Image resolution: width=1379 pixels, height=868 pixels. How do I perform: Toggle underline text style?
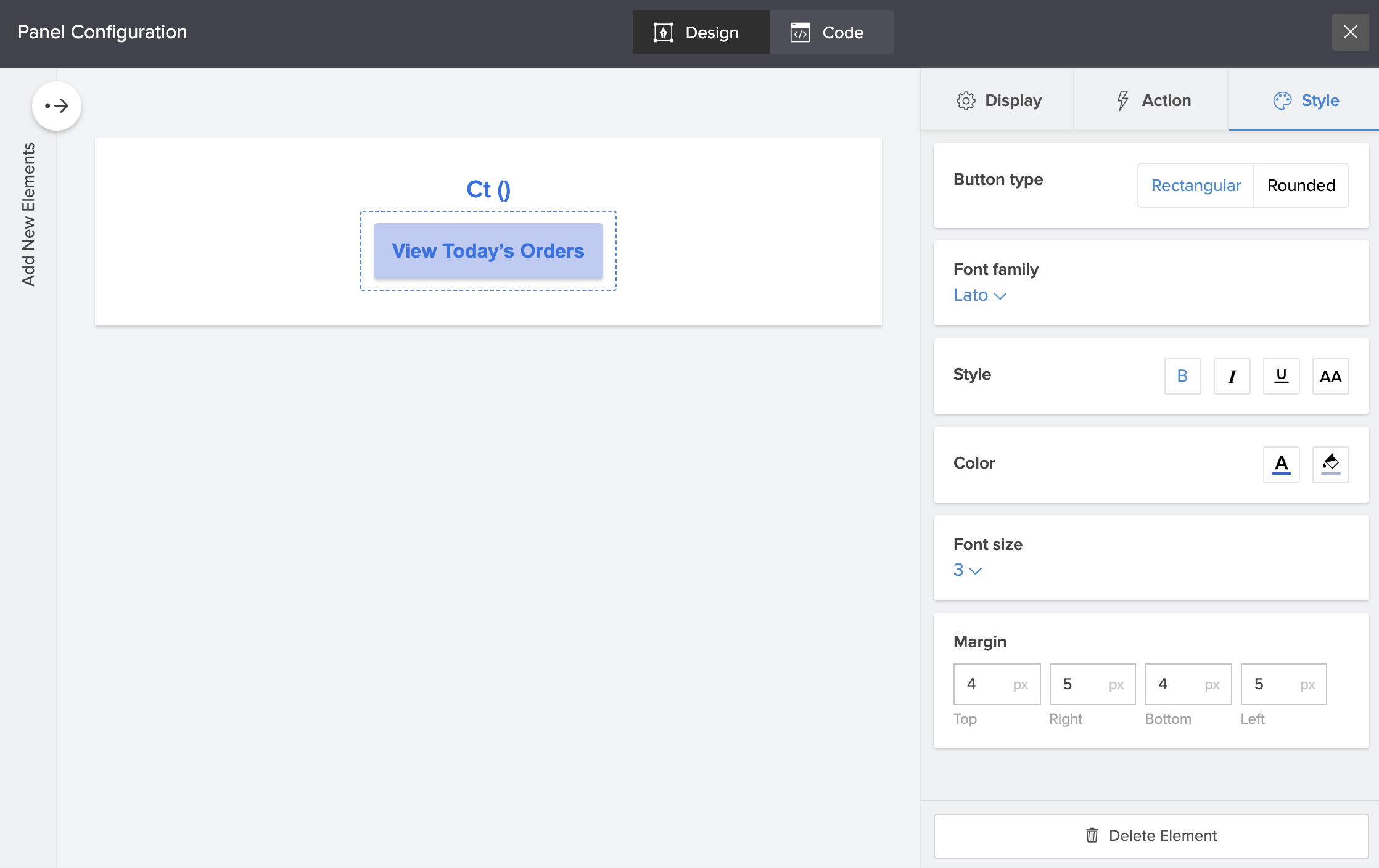click(x=1281, y=376)
